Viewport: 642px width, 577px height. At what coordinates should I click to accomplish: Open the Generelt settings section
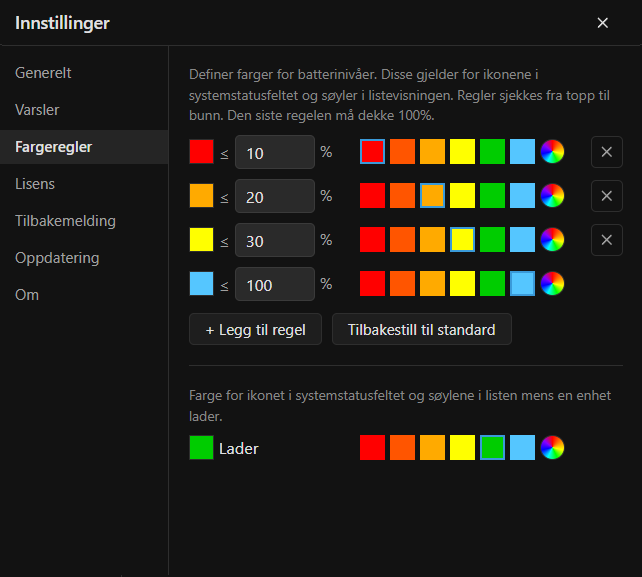coord(84,73)
